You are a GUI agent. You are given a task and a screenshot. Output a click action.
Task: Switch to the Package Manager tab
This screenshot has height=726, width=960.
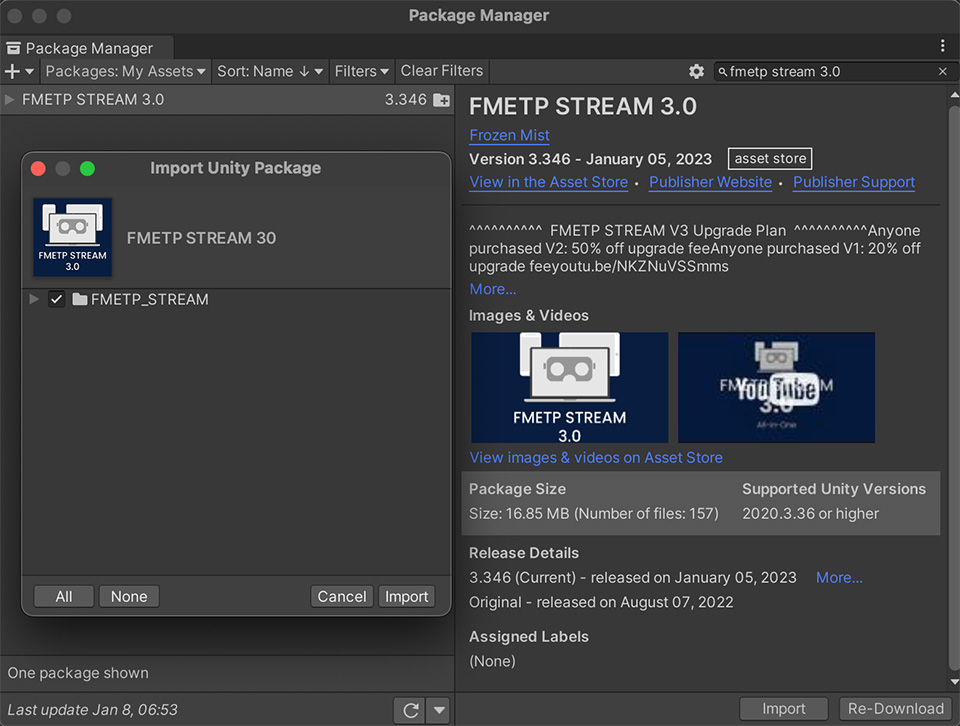point(86,47)
